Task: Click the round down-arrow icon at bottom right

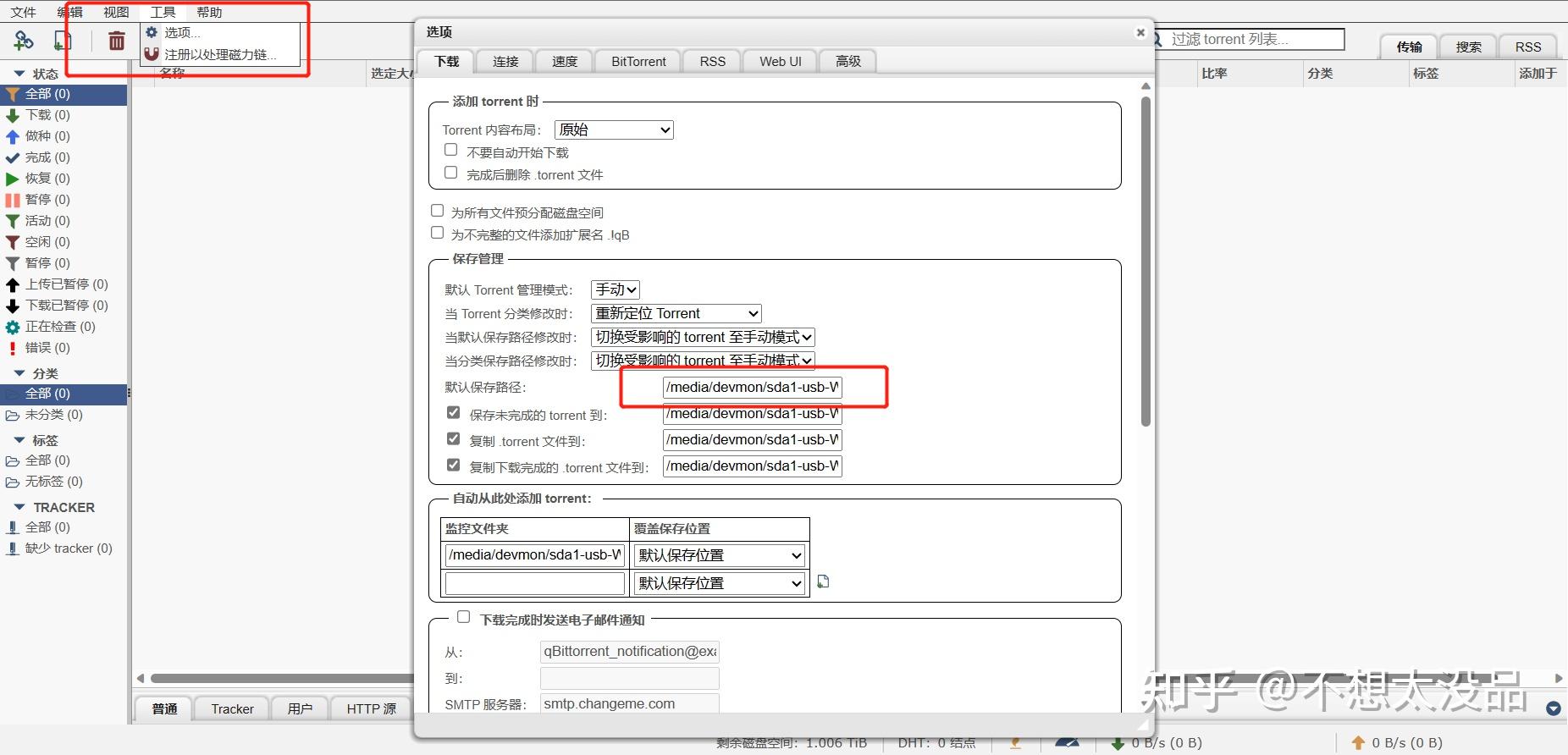Action: [x=1554, y=708]
